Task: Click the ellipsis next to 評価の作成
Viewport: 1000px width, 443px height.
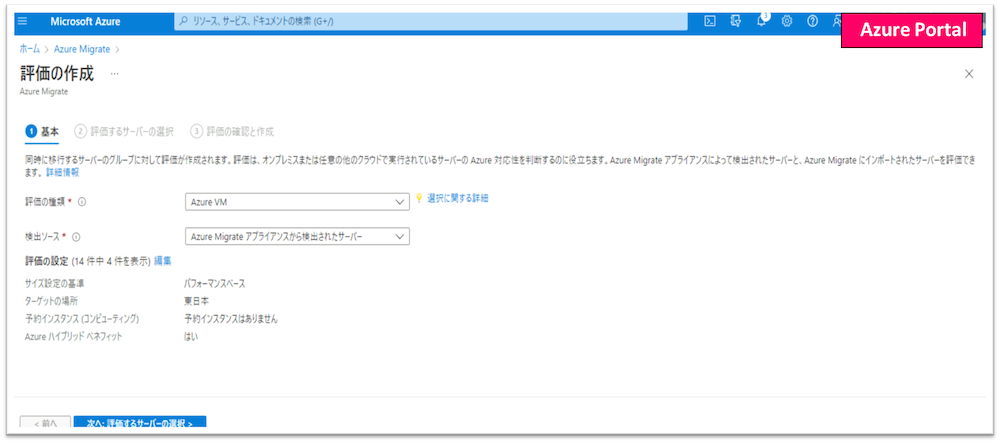Action: click(114, 73)
